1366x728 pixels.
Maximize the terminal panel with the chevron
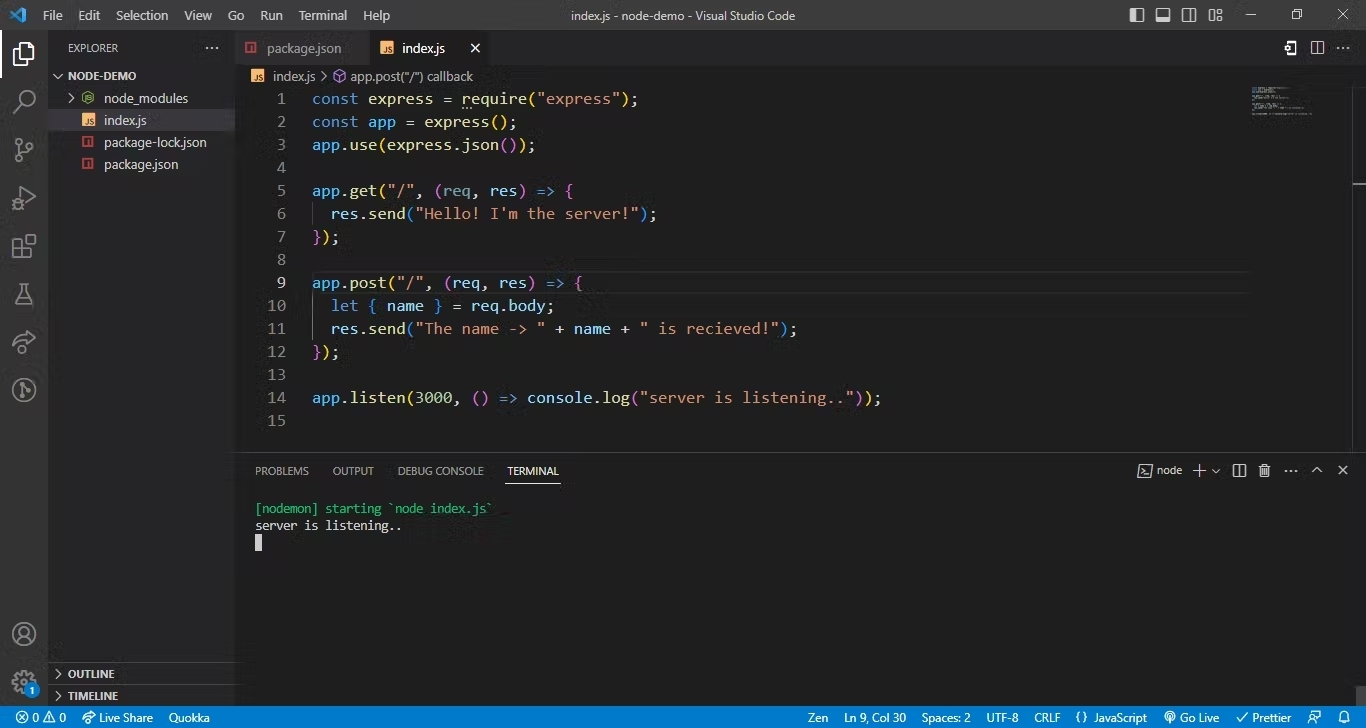(x=1317, y=471)
